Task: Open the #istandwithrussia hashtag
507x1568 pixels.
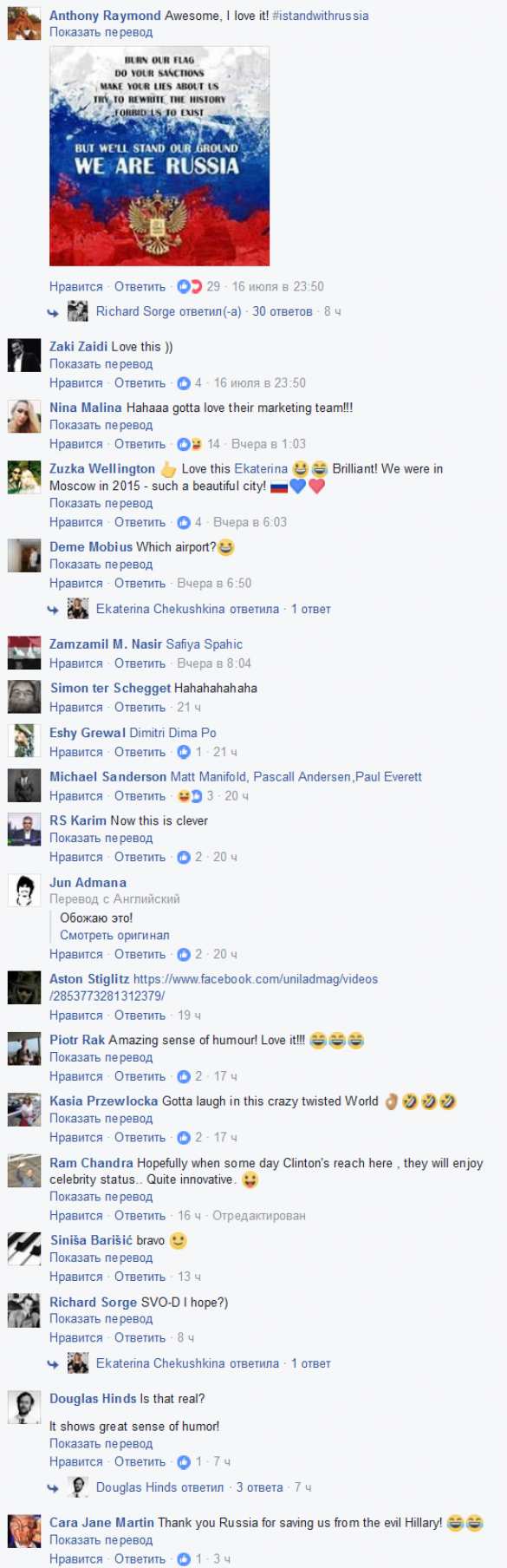Action: [321, 16]
